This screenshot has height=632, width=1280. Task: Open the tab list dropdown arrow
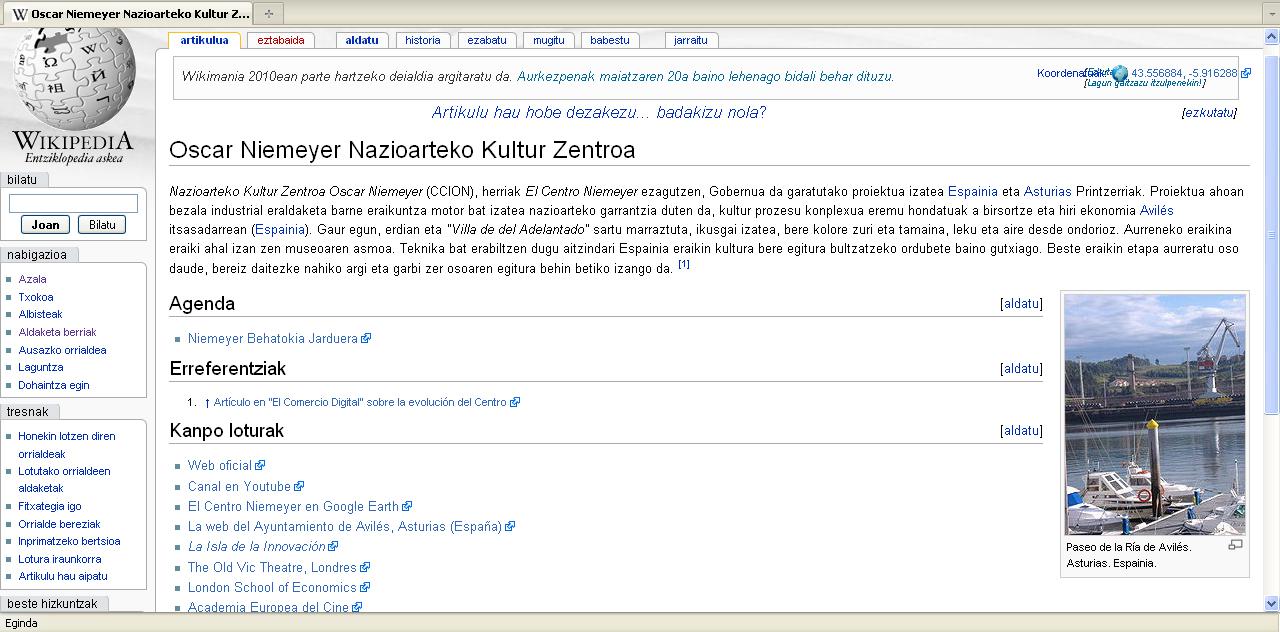pos(1271,13)
